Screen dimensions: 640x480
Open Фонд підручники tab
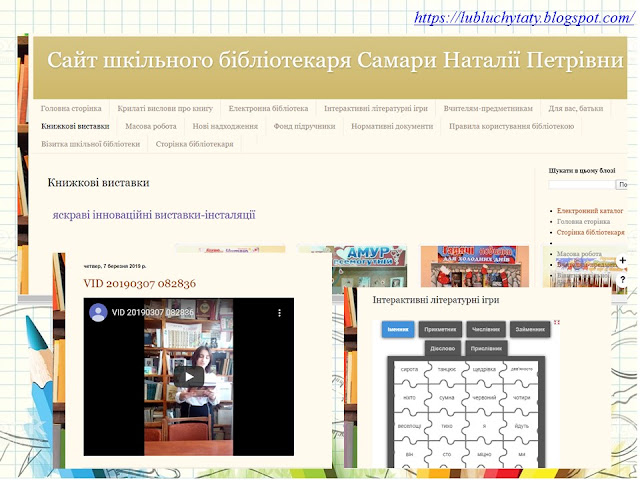(304, 126)
